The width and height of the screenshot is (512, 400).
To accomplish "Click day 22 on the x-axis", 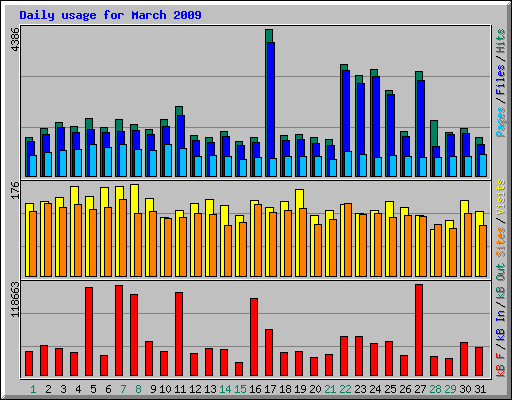I will (345, 389).
